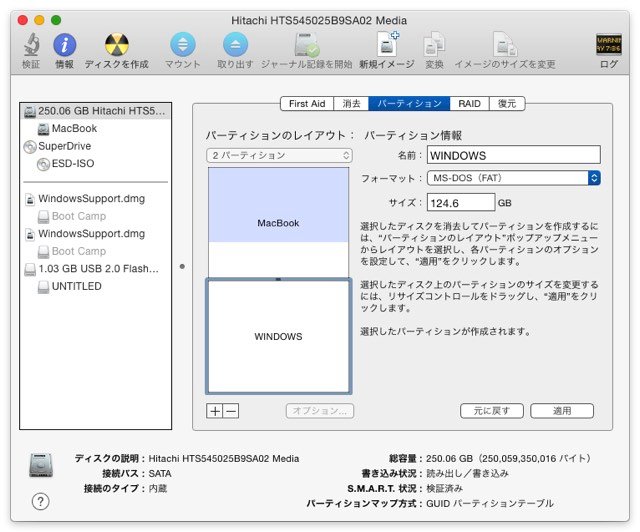640x532 pixels.
Task: Switch to the Restore (復元) tab
Action: point(507,104)
